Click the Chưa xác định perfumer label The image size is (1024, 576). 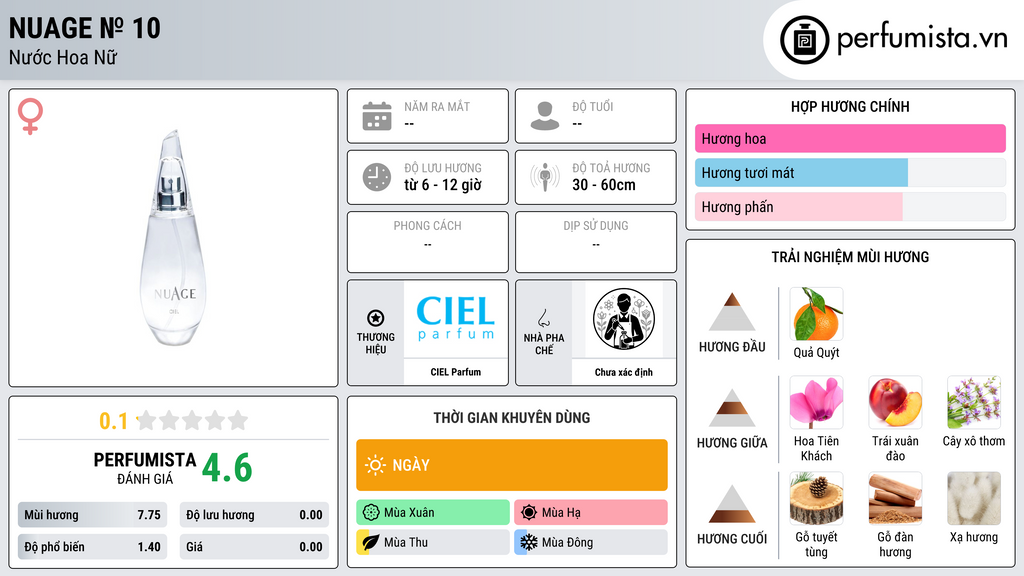tap(624, 372)
